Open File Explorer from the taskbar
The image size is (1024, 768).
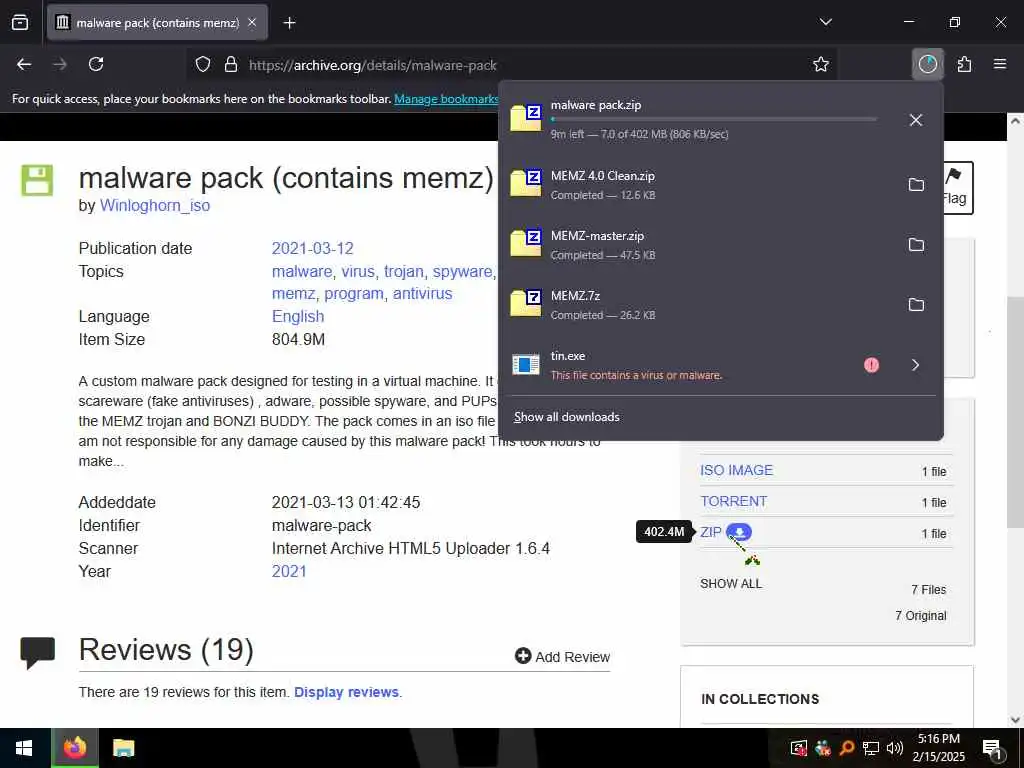(x=123, y=748)
